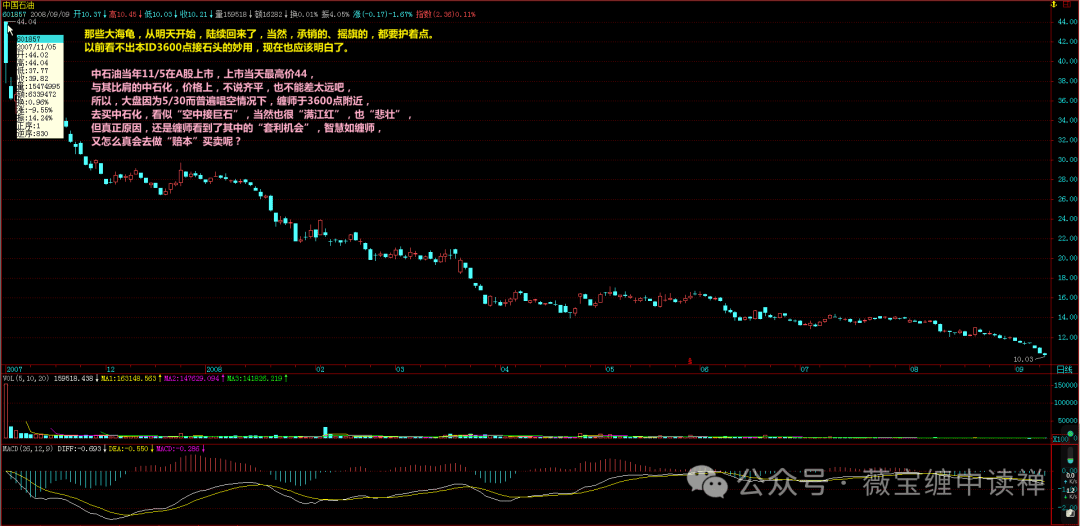Click the stock code 601857 in header
The image size is (1080, 526).
tap(12, 13)
